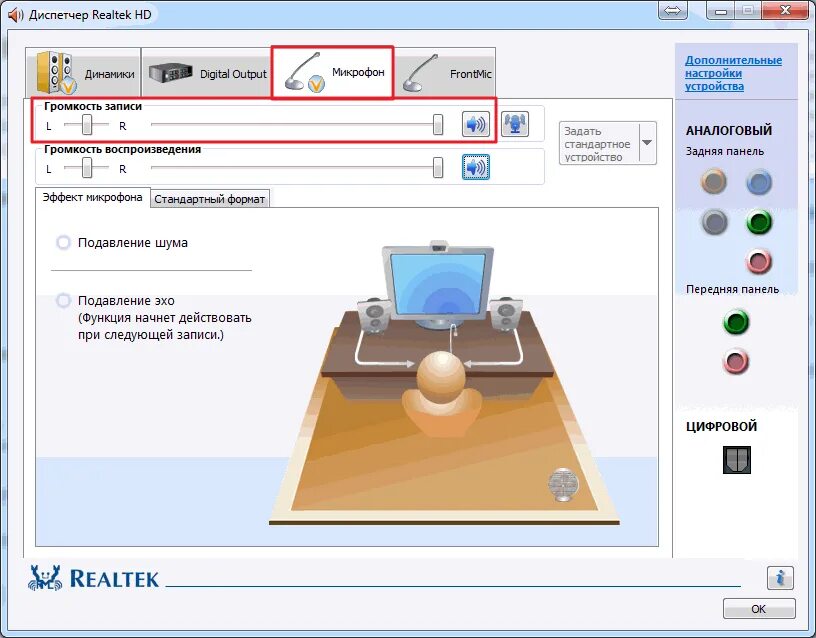Open the information button

coord(780,578)
